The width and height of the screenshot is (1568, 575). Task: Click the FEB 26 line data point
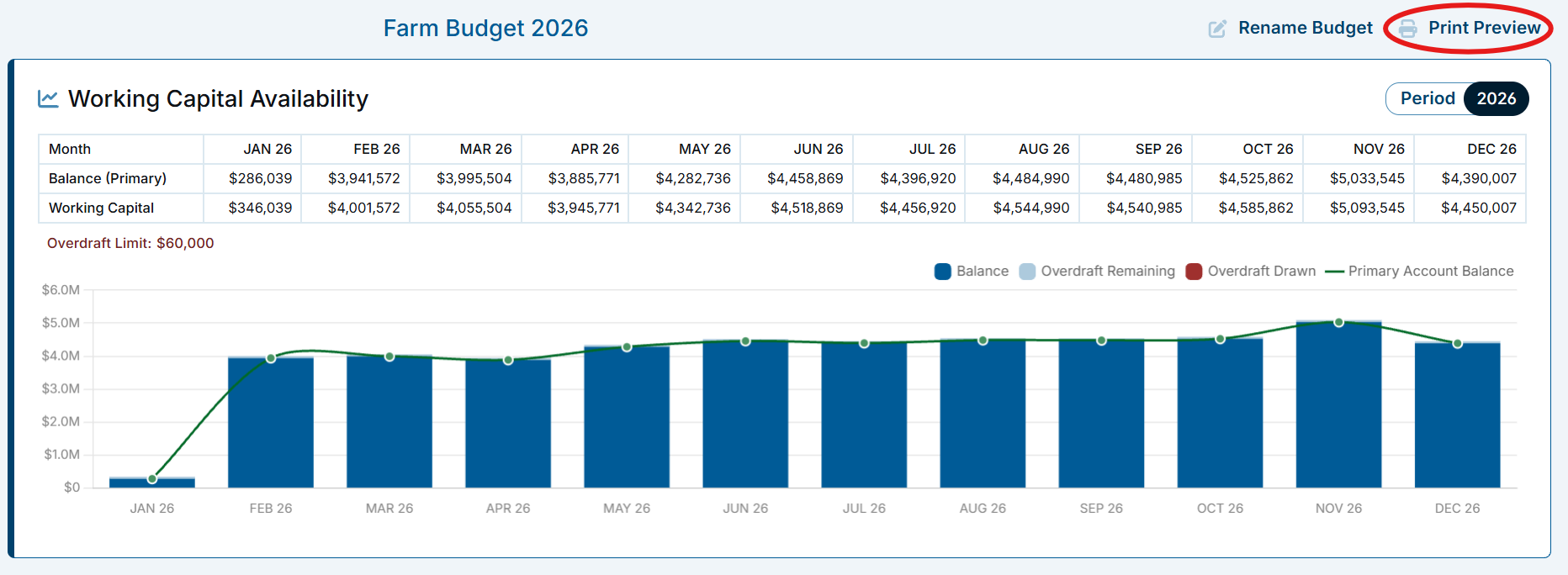(x=271, y=358)
